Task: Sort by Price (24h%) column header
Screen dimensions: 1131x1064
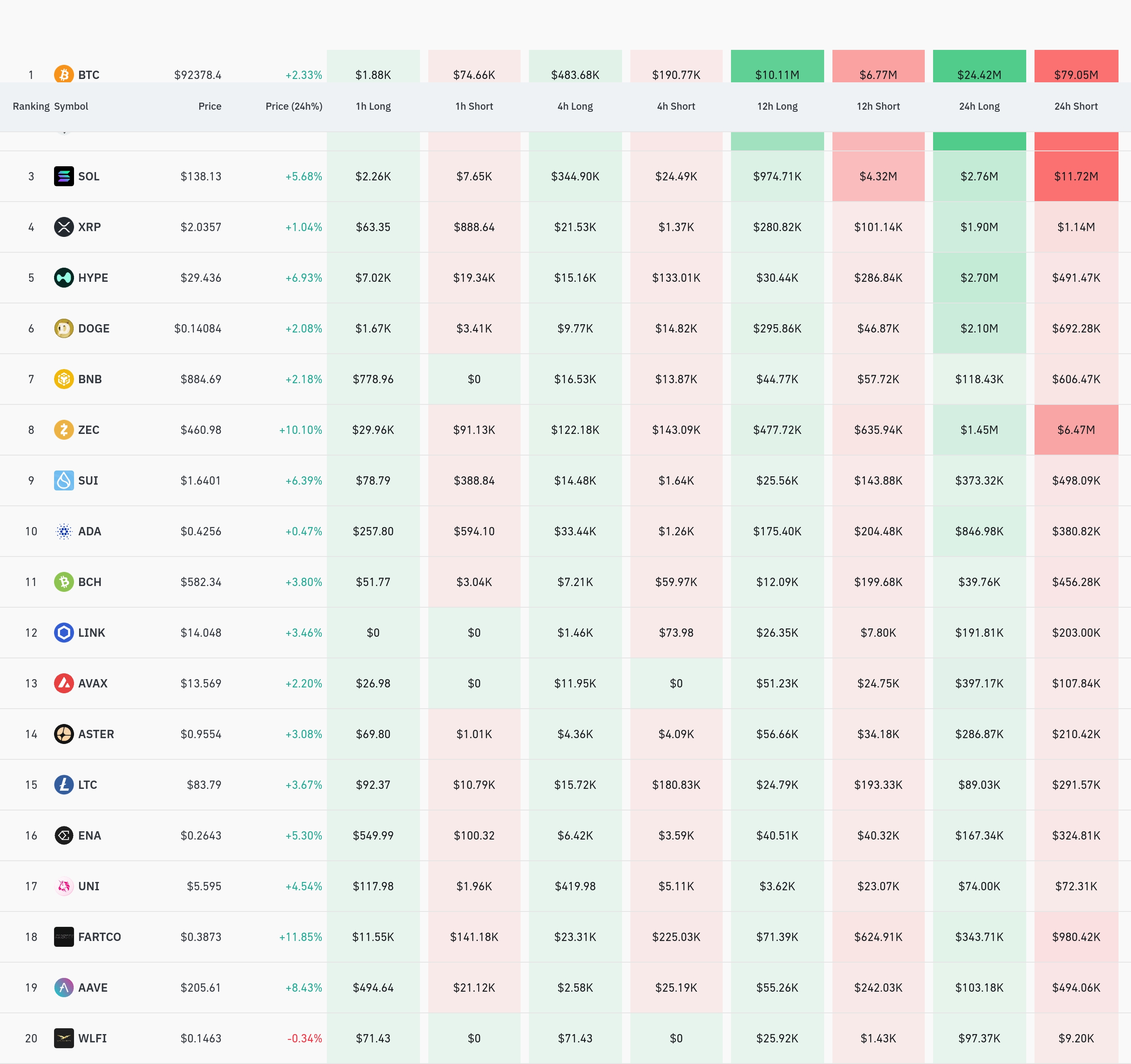Action: 294,106
